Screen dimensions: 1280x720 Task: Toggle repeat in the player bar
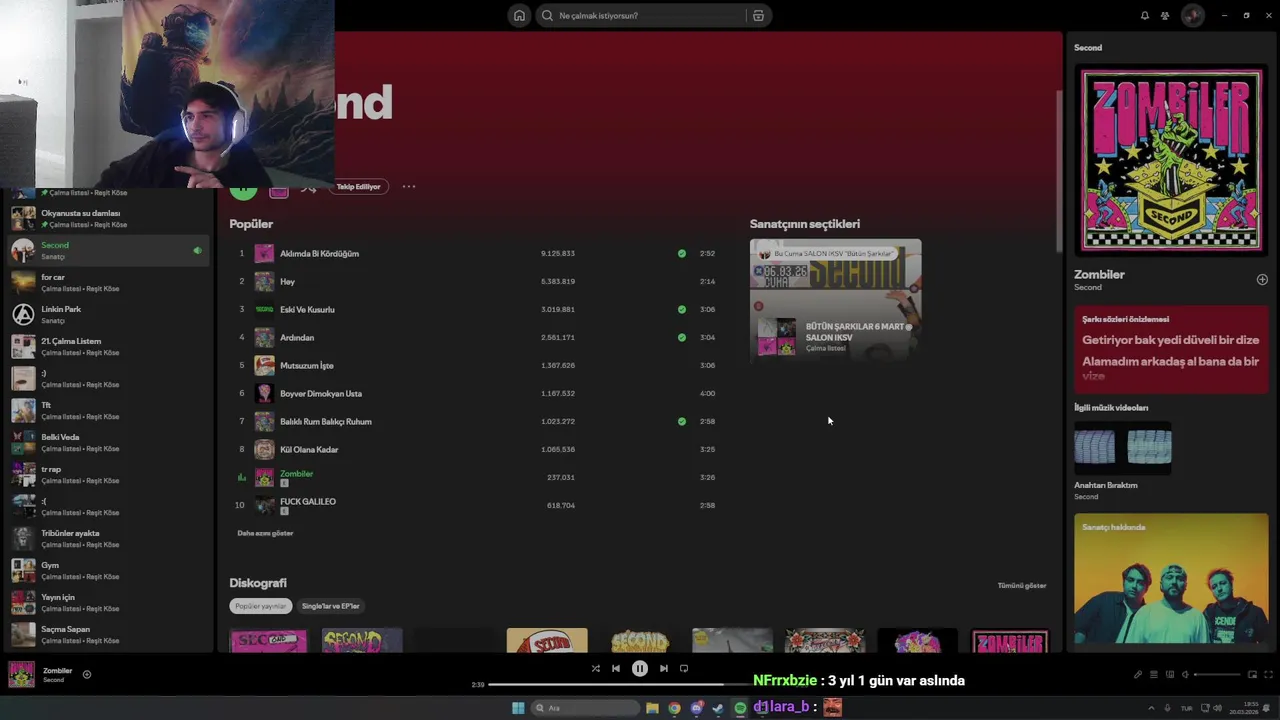click(684, 668)
